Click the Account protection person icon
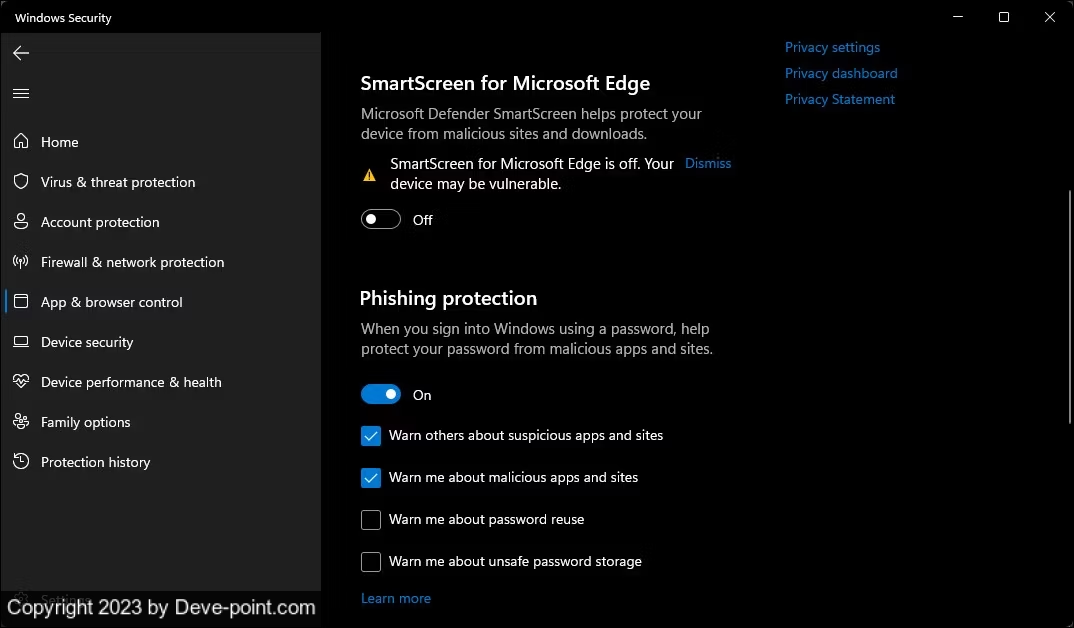This screenshot has height=628, width=1074. 21,221
